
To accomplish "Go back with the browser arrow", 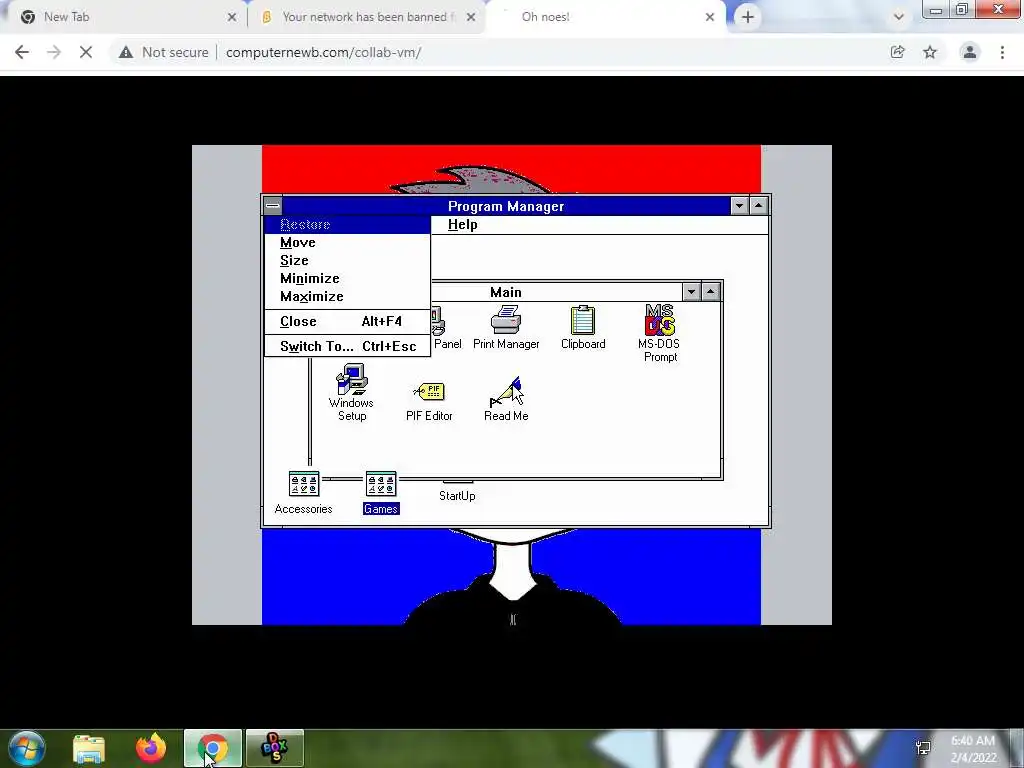I will pyautogui.click(x=22, y=52).
